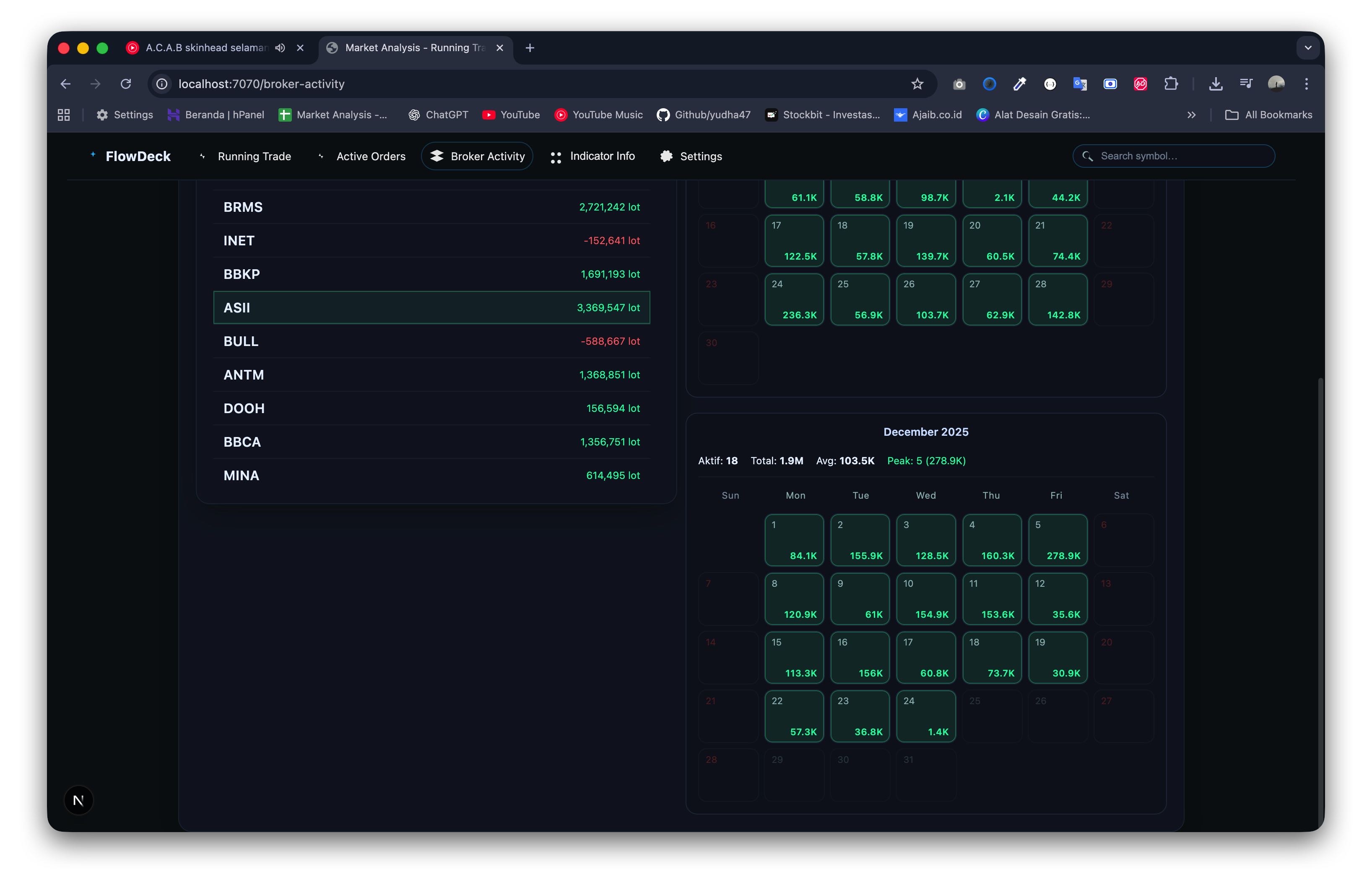This screenshot has height=895, width=1372.
Task: Select December 5 calendar cell with 278.9K
Action: pyautogui.click(x=1057, y=540)
